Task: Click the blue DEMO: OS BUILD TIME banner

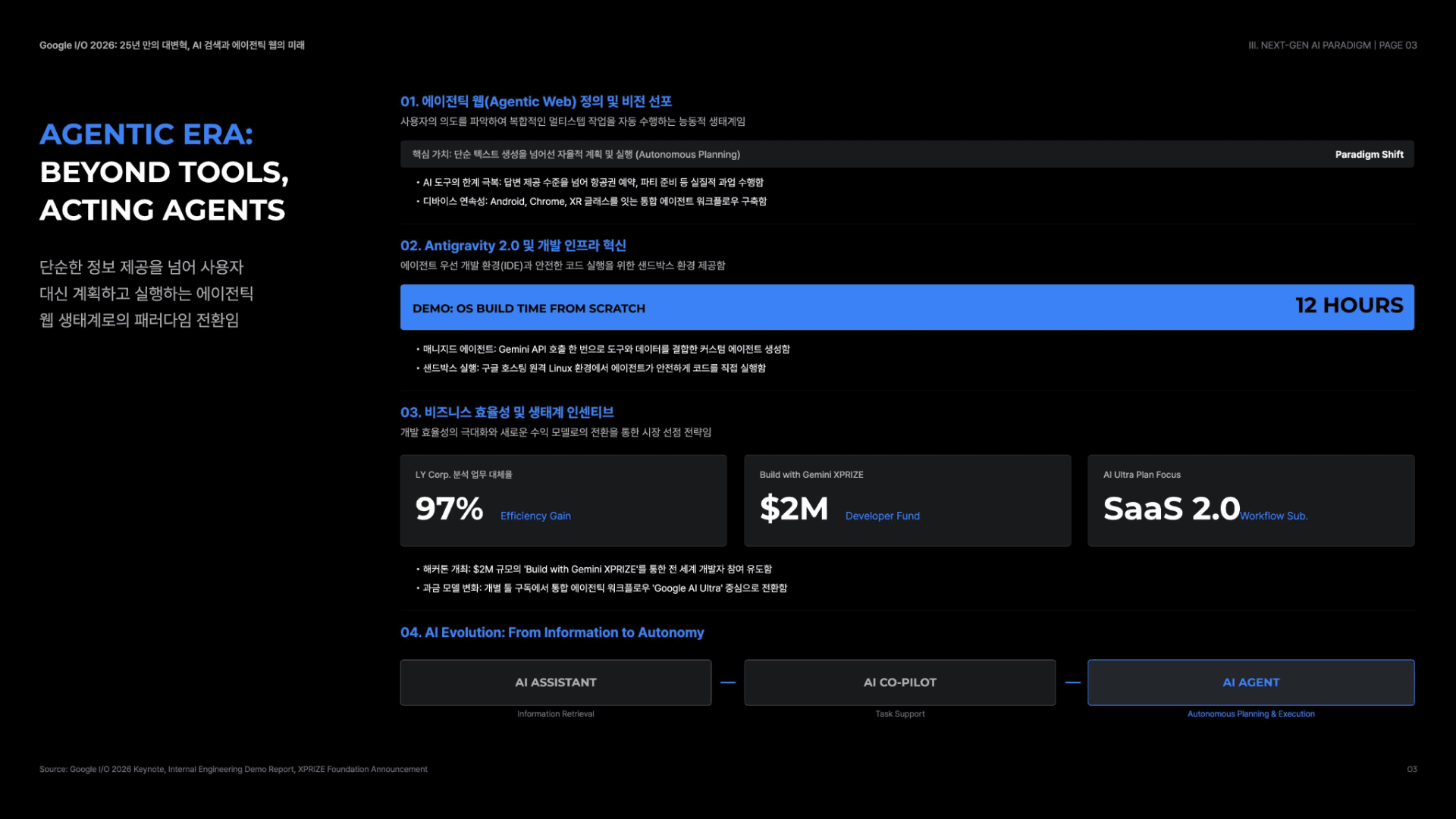Action: (x=907, y=307)
